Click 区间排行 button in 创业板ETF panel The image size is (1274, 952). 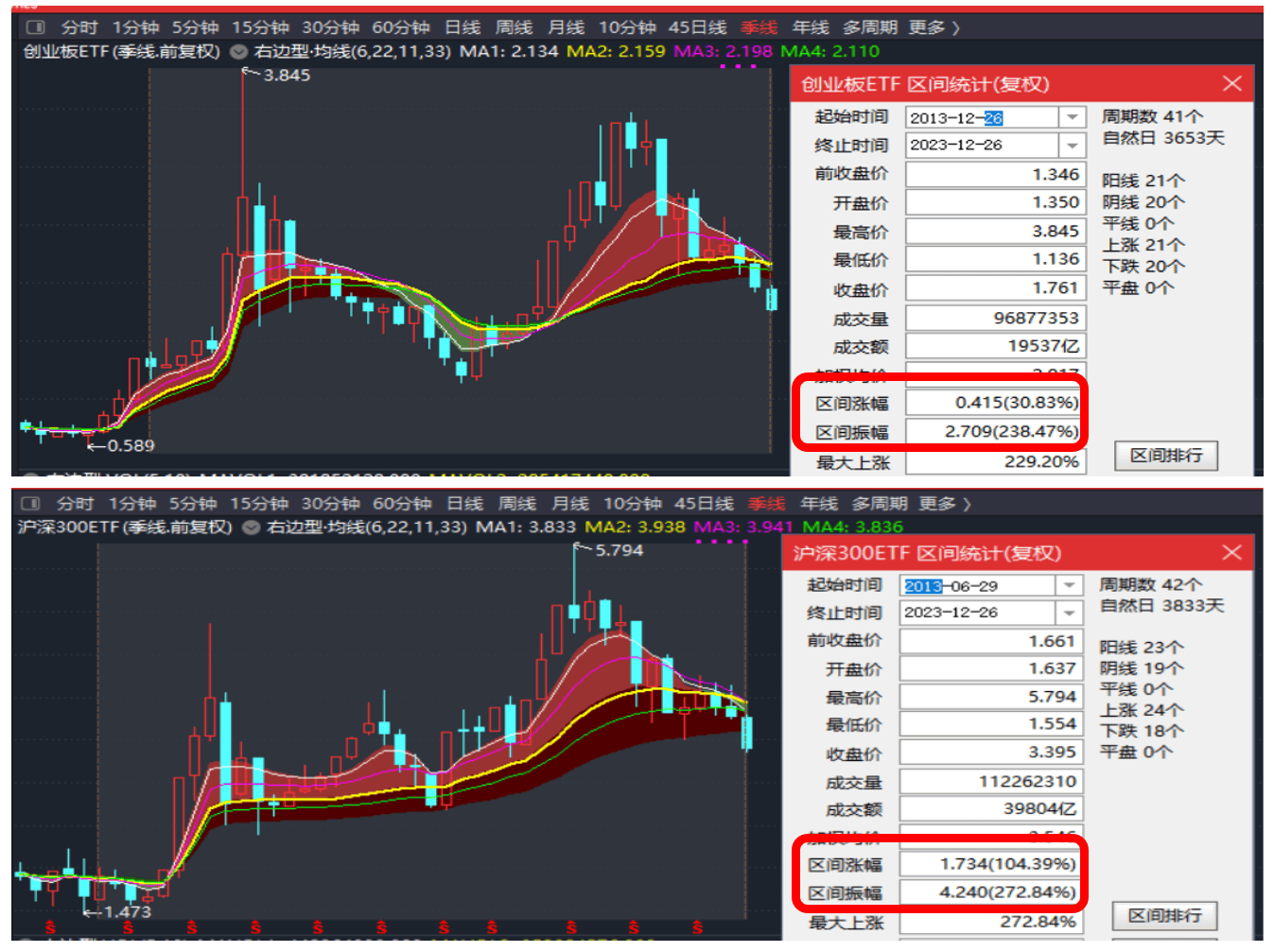[1166, 456]
